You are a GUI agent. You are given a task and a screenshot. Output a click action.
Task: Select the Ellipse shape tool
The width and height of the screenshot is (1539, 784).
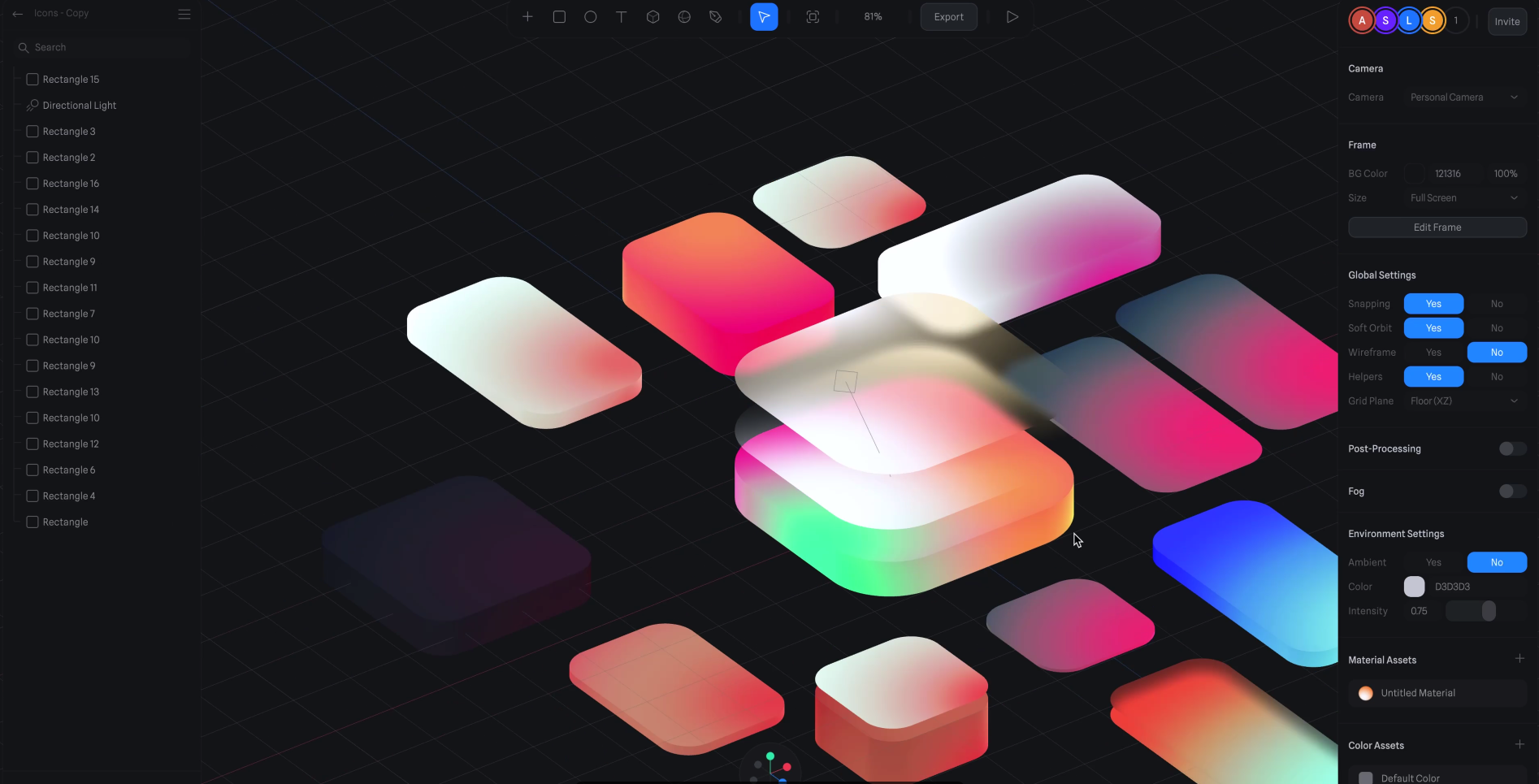[591, 17]
